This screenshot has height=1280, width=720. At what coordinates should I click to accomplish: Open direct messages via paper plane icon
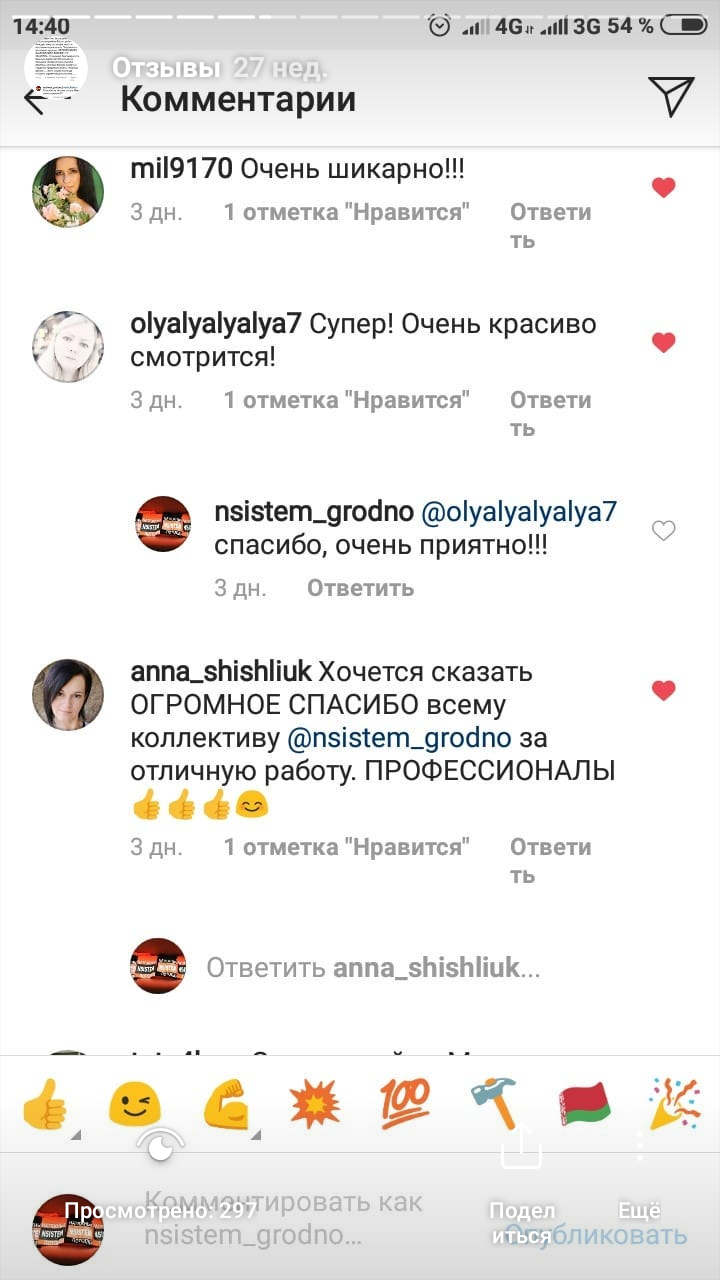pos(670,97)
